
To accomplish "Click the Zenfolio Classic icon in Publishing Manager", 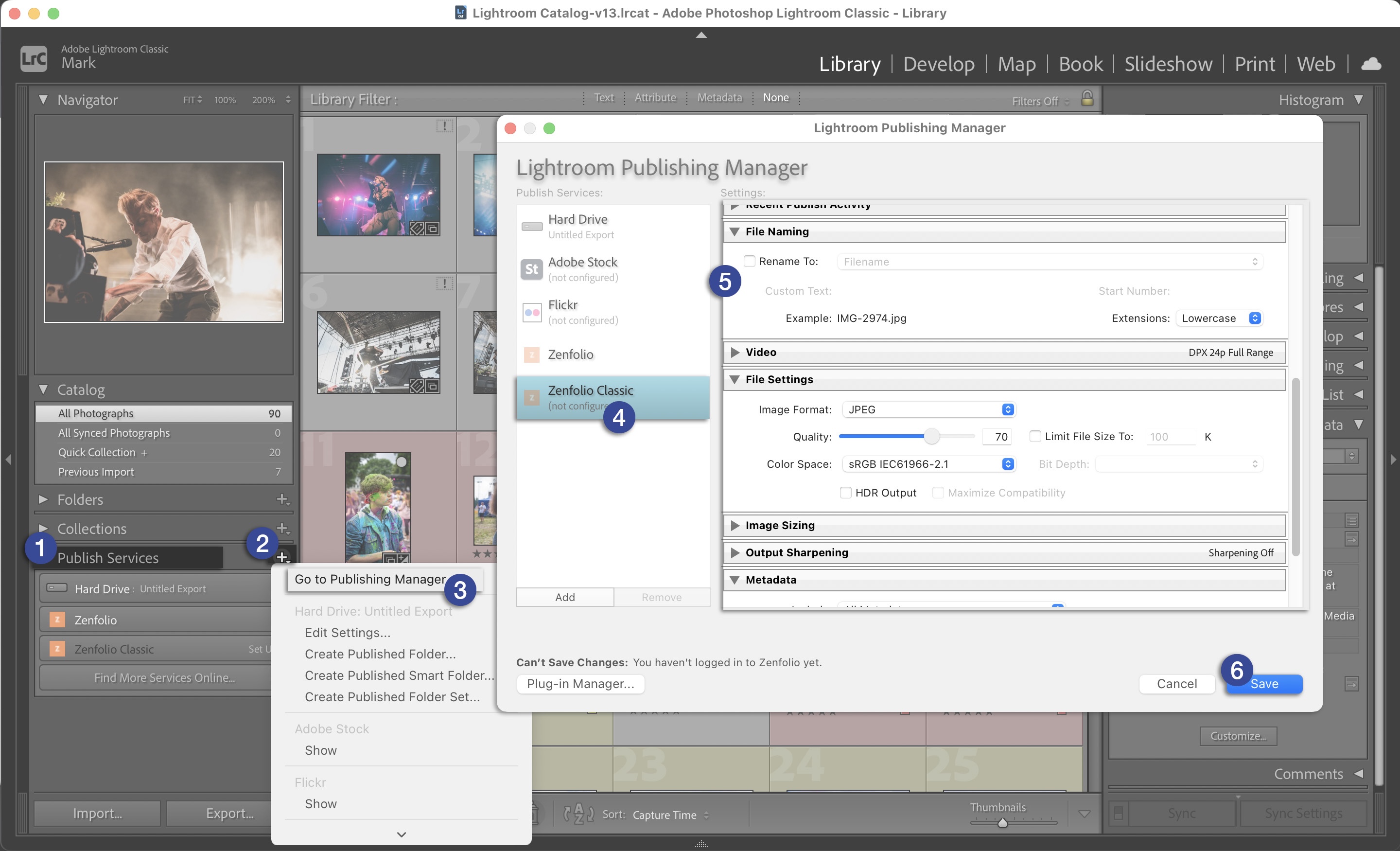I will [x=531, y=397].
